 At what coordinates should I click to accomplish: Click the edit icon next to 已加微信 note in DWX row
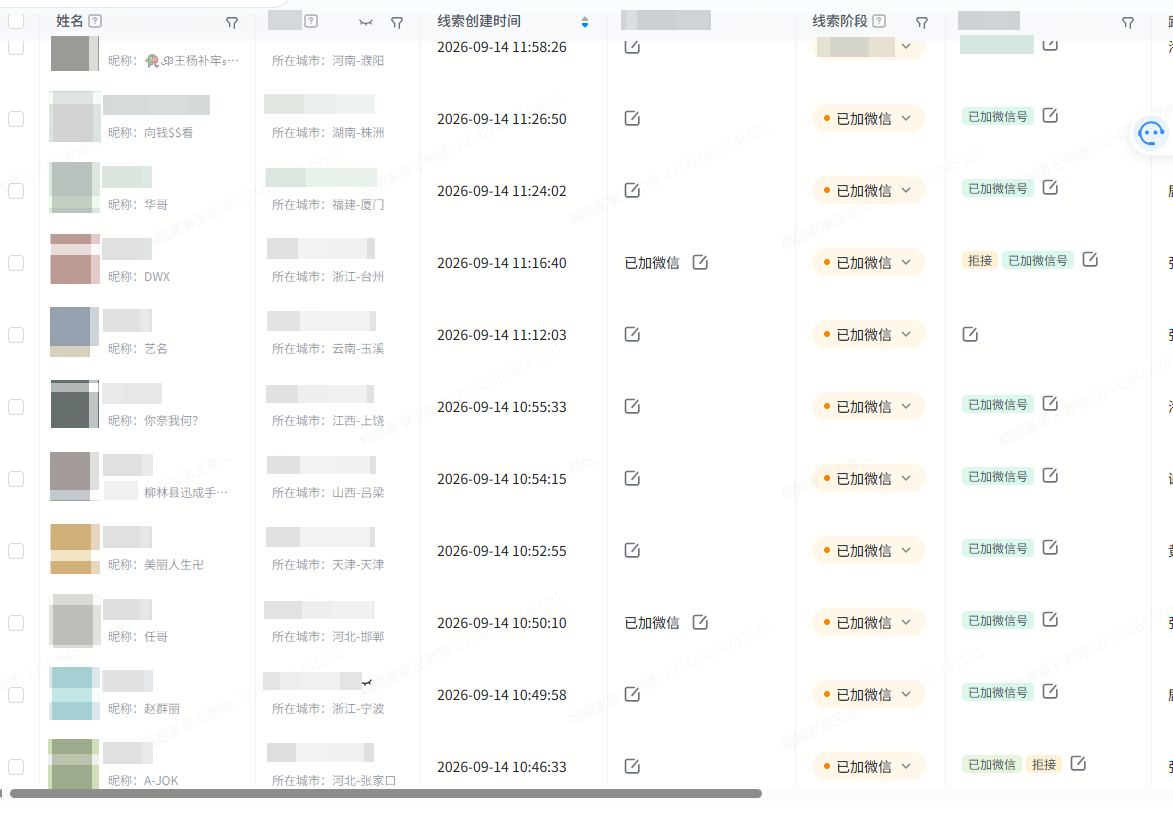click(700, 262)
